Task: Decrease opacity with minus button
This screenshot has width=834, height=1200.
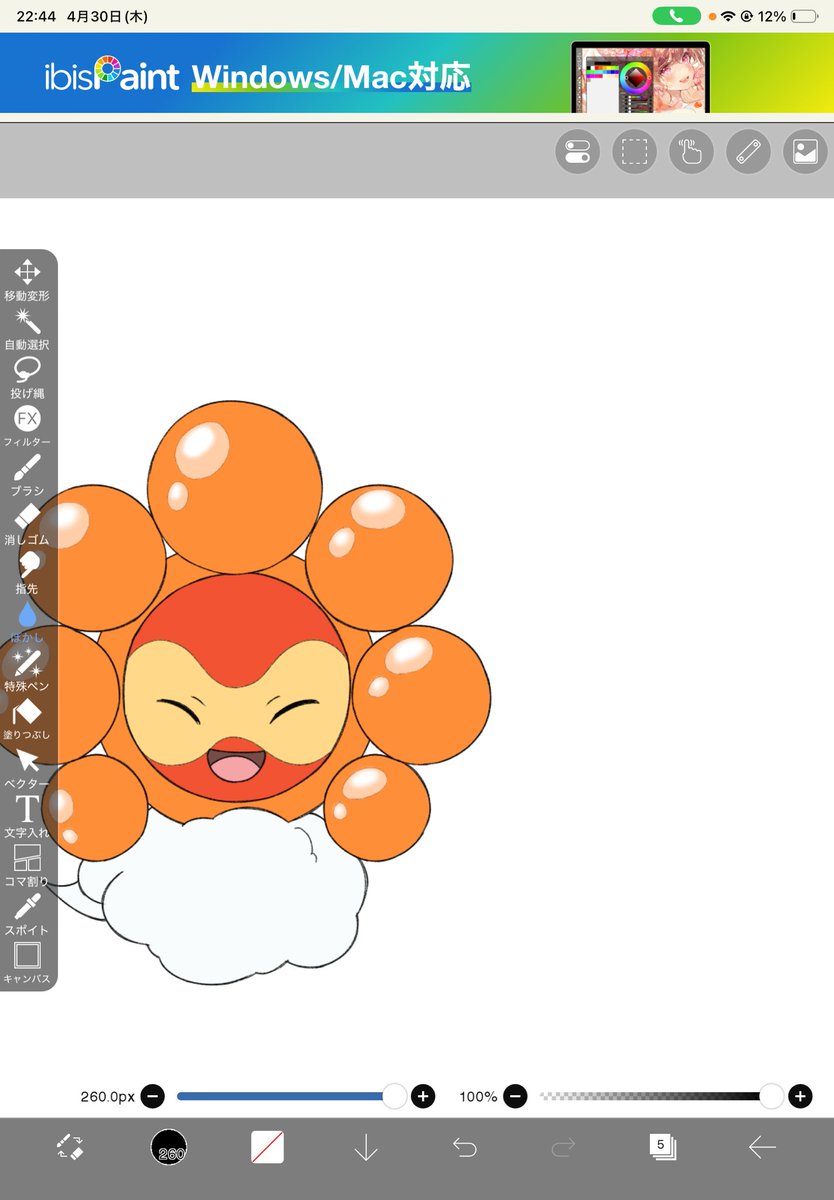Action: (514, 1097)
